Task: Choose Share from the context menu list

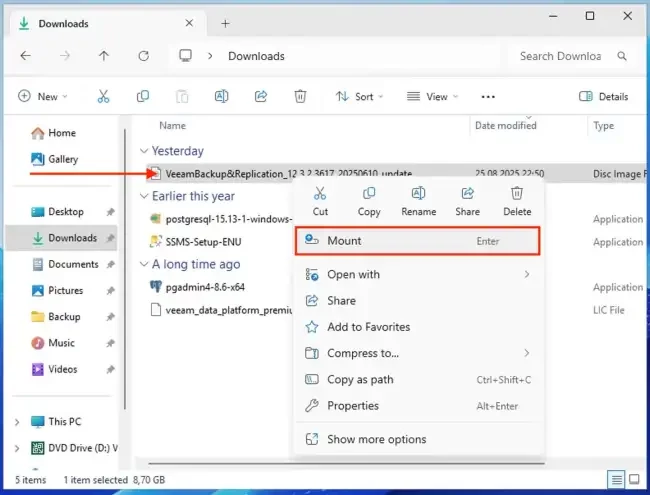Action: pyautogui.click(x=418, y=301)
